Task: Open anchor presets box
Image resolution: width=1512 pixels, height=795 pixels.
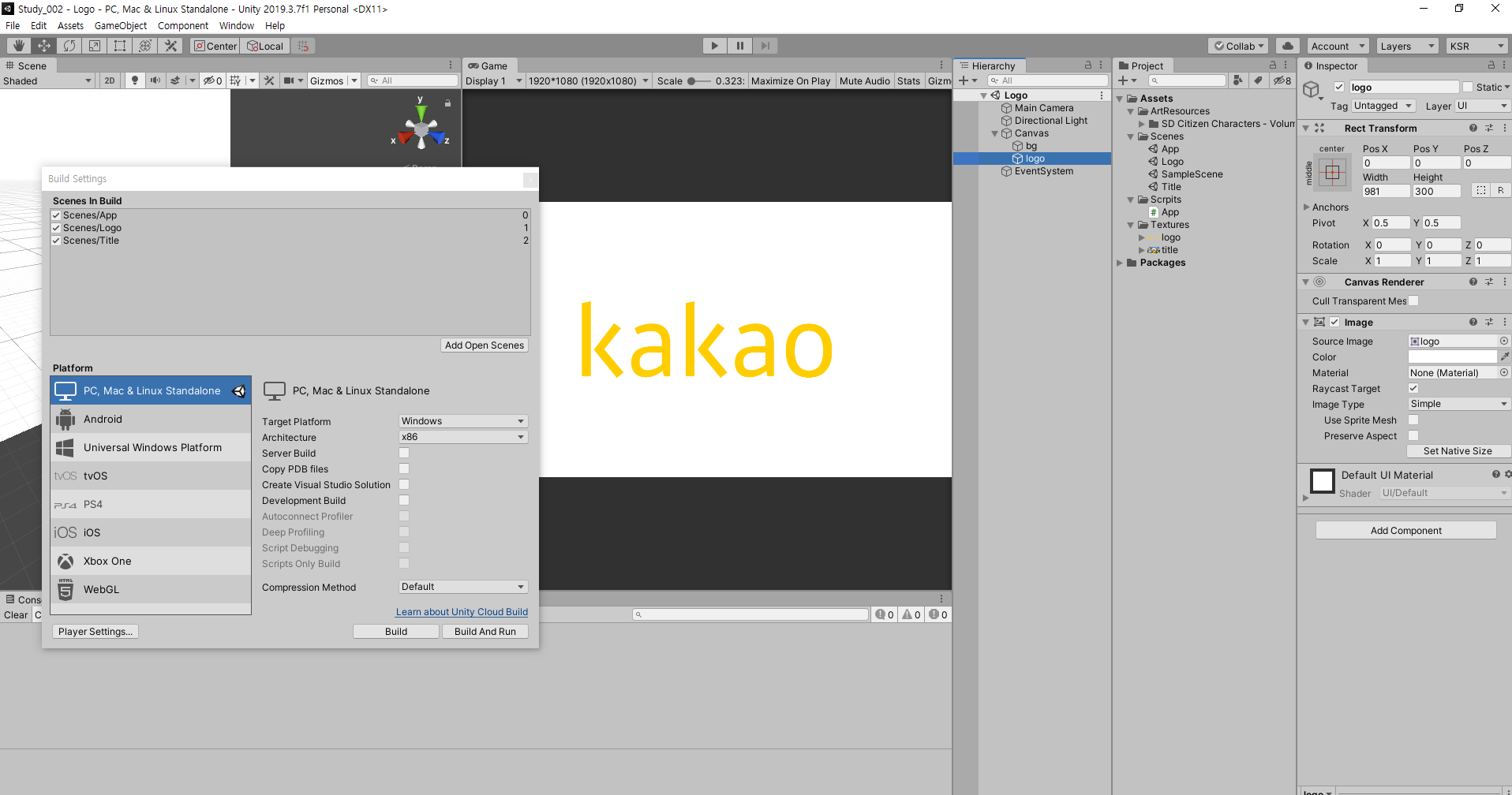Action: tap(1332, 172)
